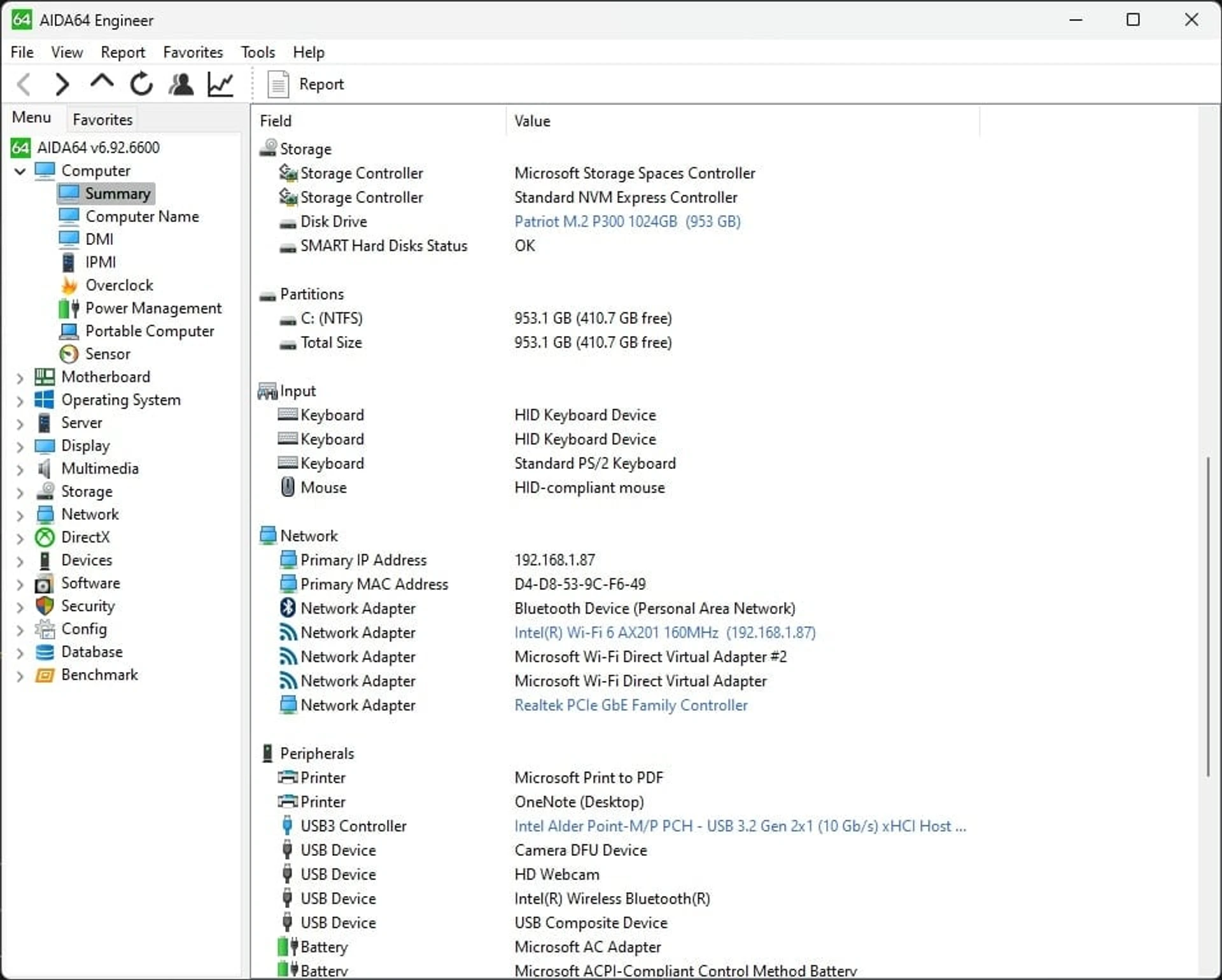
Task: Expand the Server tree node
Action: click(20, 424)
